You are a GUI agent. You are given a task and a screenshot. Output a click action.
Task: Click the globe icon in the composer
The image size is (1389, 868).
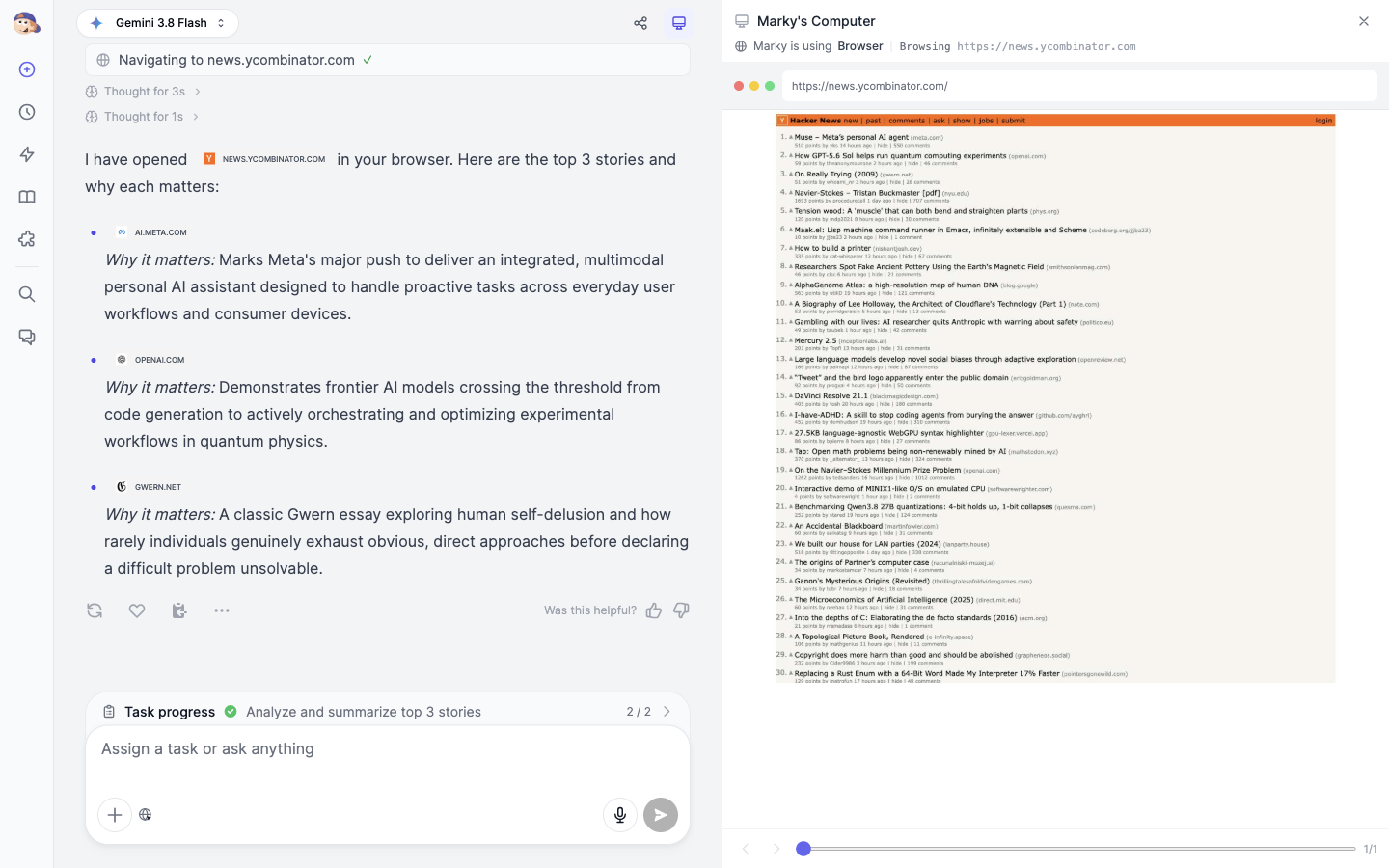146,815
